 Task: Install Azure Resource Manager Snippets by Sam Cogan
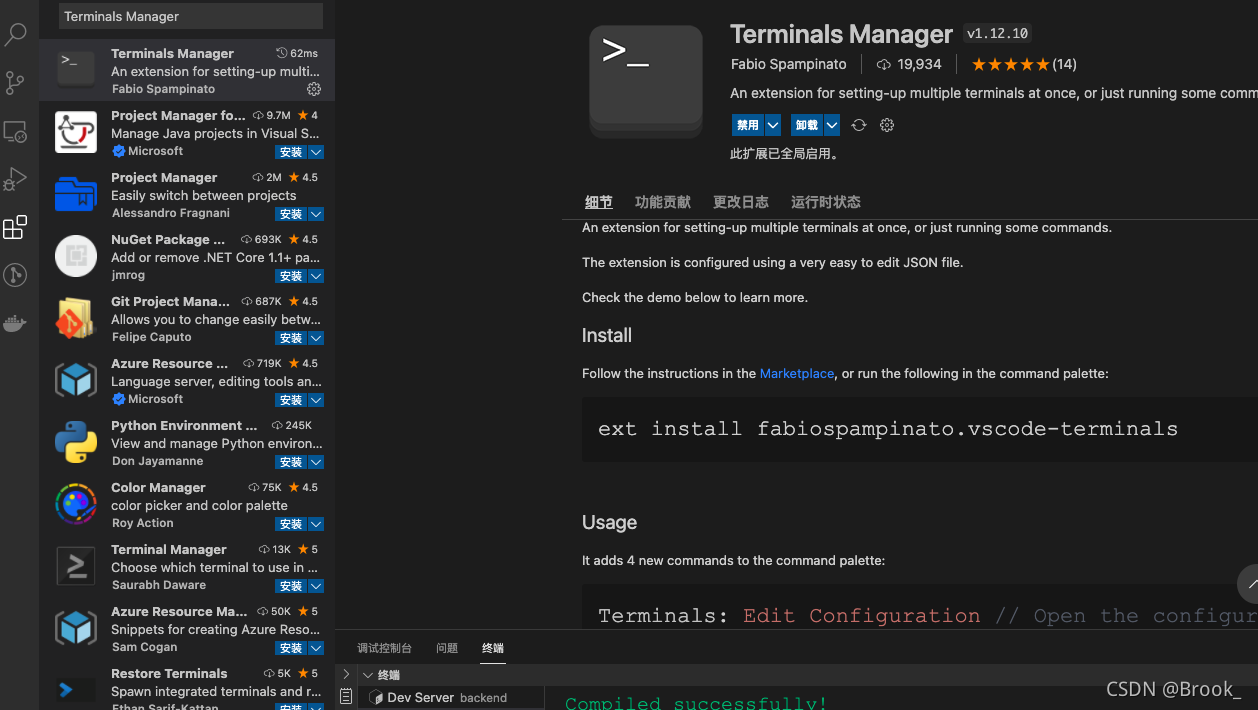pyautogui.click(x=291, y=648)
